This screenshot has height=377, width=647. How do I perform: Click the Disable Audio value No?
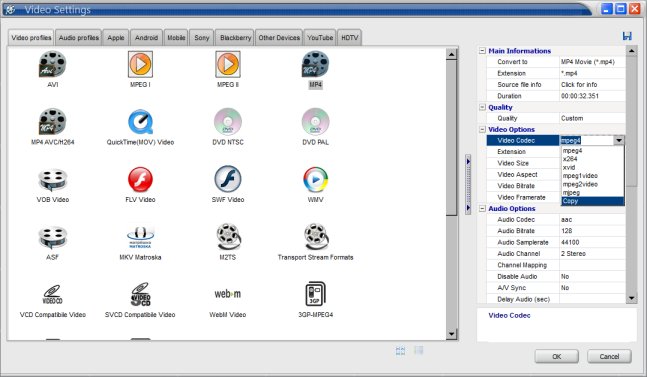(565, 276)
